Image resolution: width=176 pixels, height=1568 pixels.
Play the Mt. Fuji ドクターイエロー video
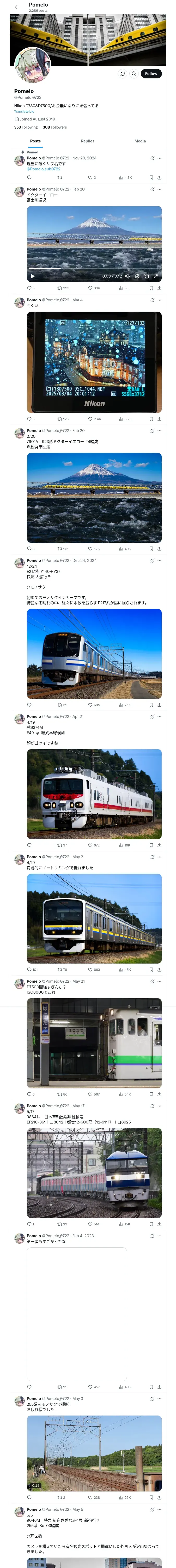[33, 276]
